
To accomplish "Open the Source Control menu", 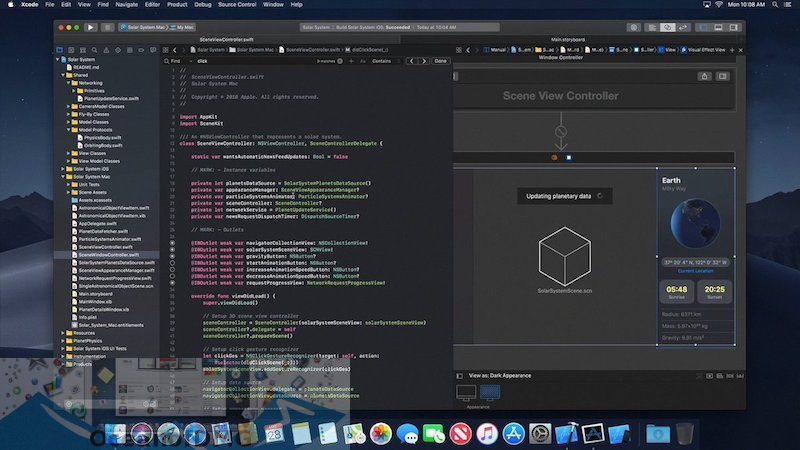I will tap(237, 5).
